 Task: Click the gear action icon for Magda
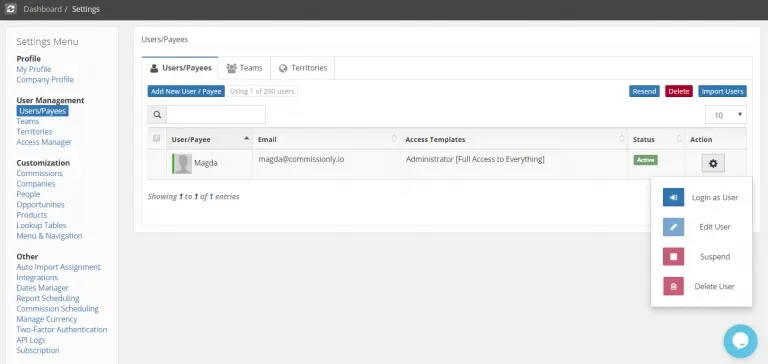click(713, 164)
